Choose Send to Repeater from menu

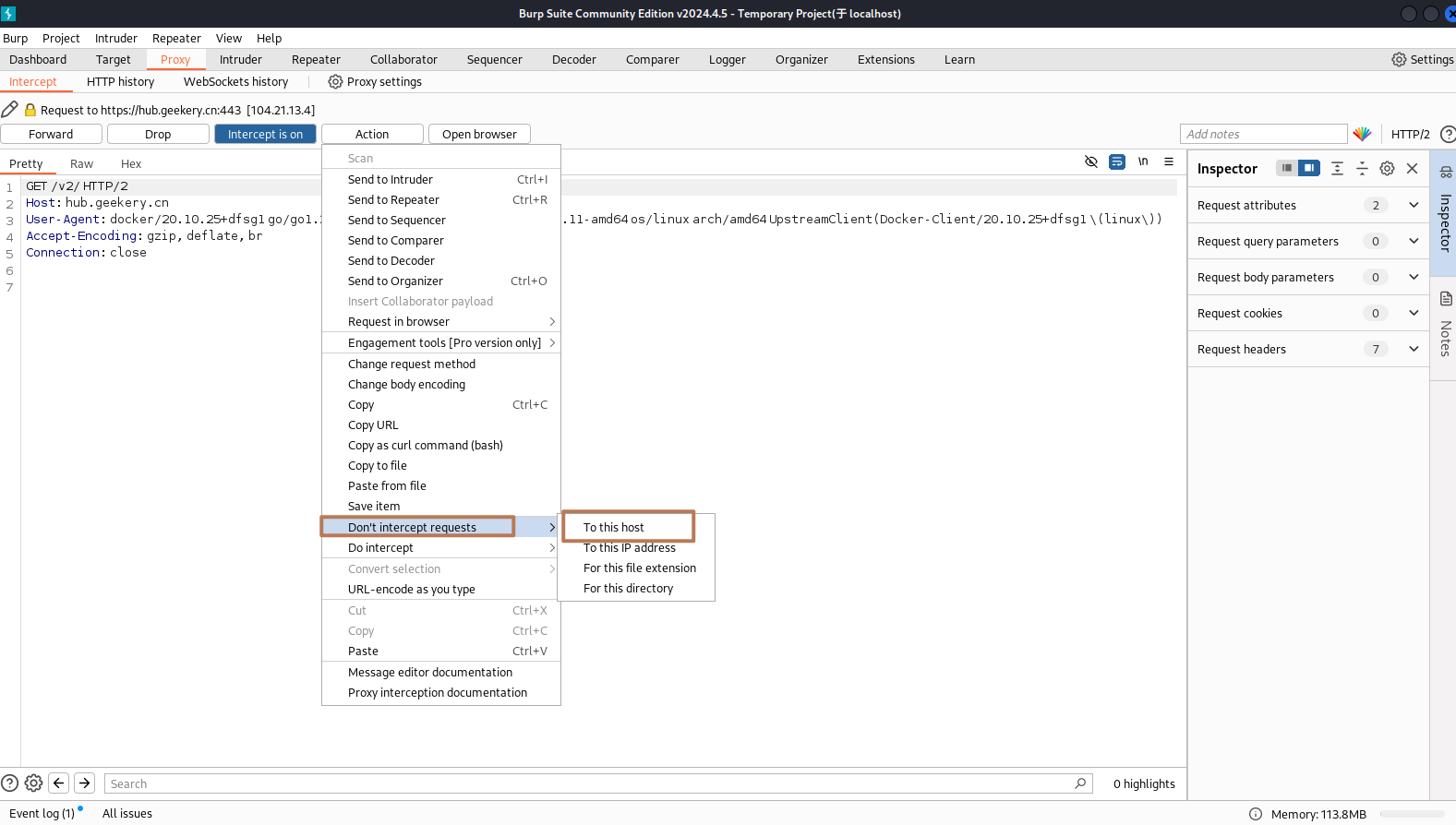(x=393, y=200)
